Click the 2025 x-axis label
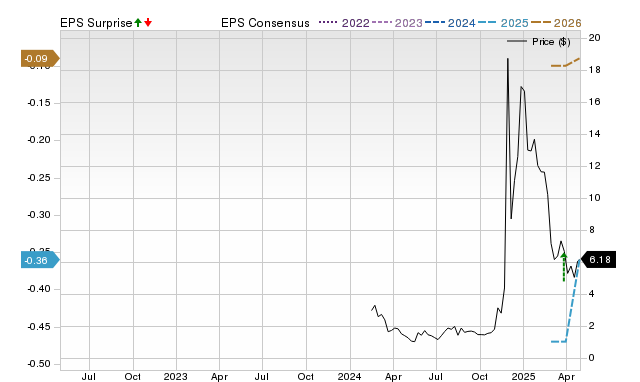The image size is (640, 382). coord(523,376)
